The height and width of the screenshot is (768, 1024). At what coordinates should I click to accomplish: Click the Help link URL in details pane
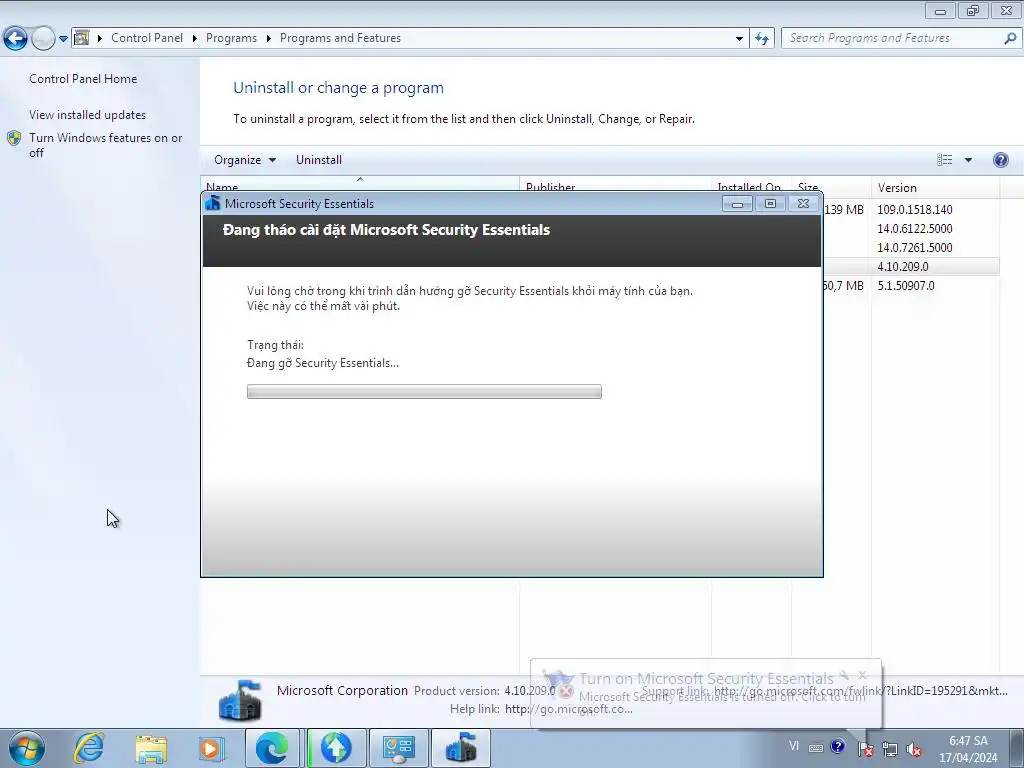click(x=569, y=709)
